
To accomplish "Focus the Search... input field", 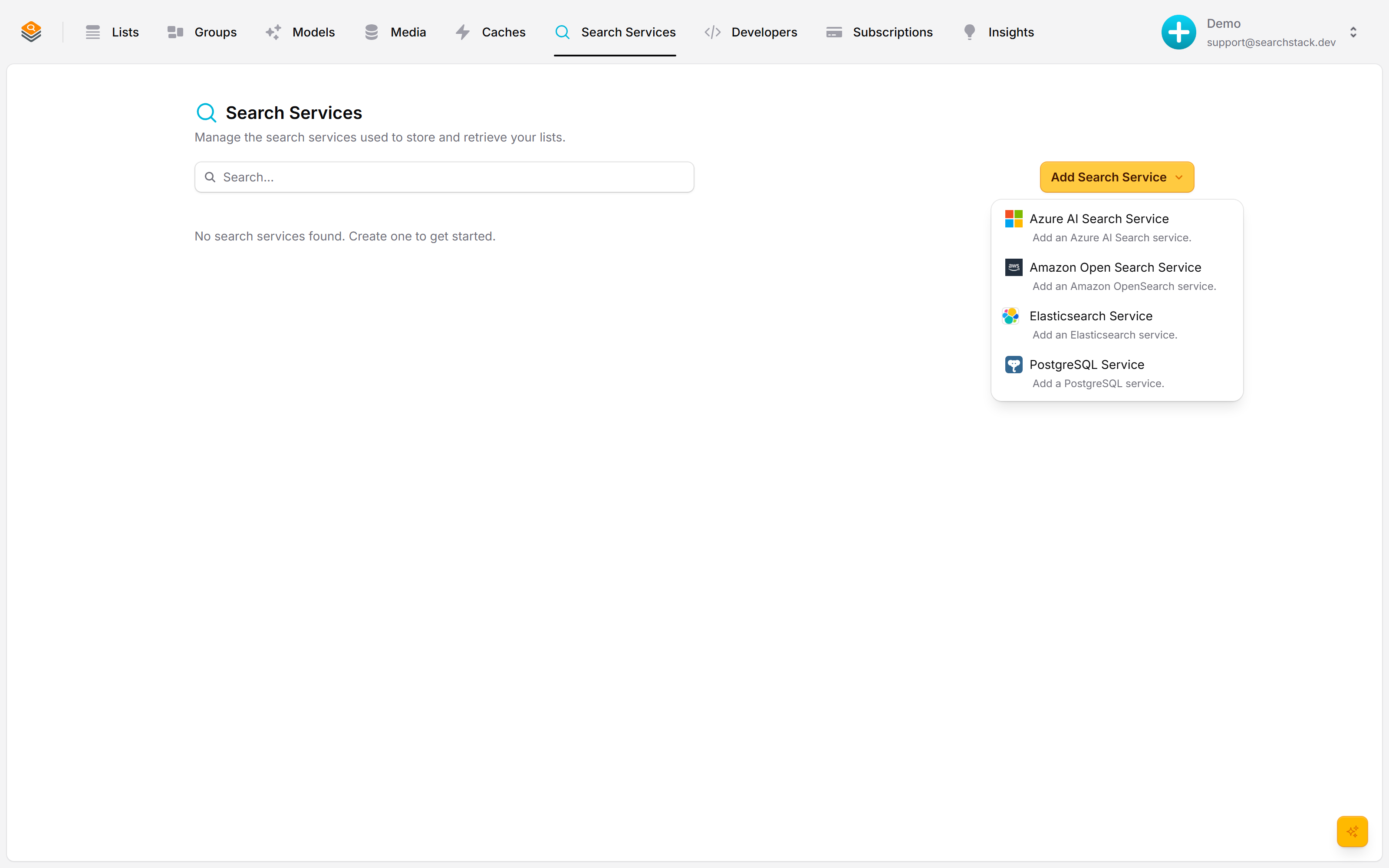I will click(x=444, y=177).
